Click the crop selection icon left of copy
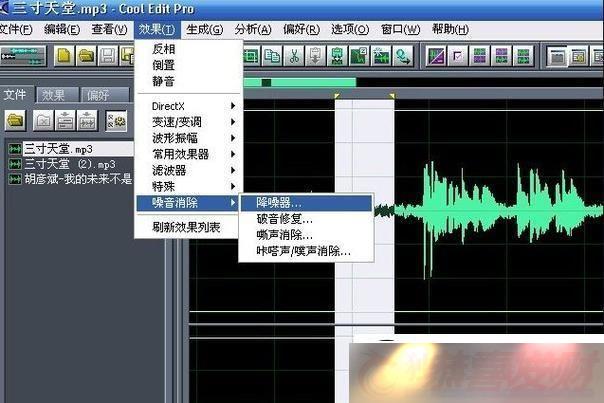 [251, 56]
